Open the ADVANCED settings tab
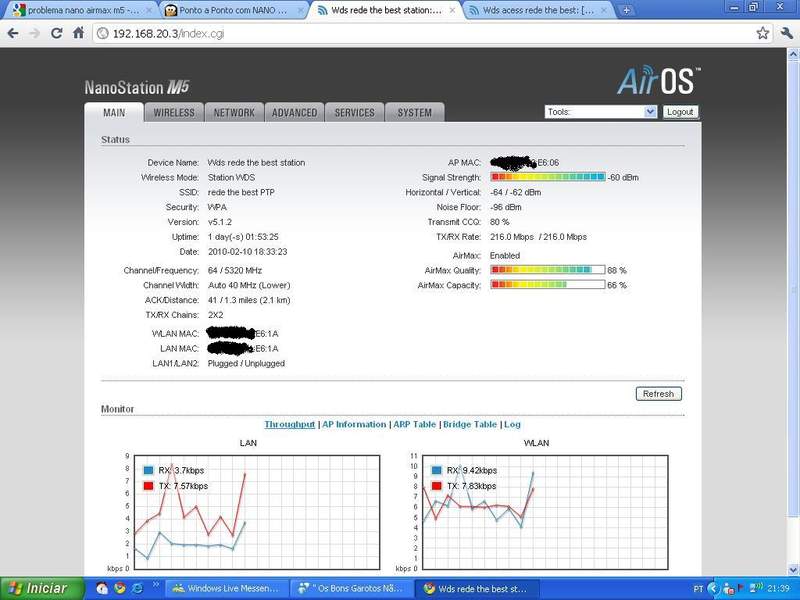This screenshot has height=600, width=800. point(294,112)
